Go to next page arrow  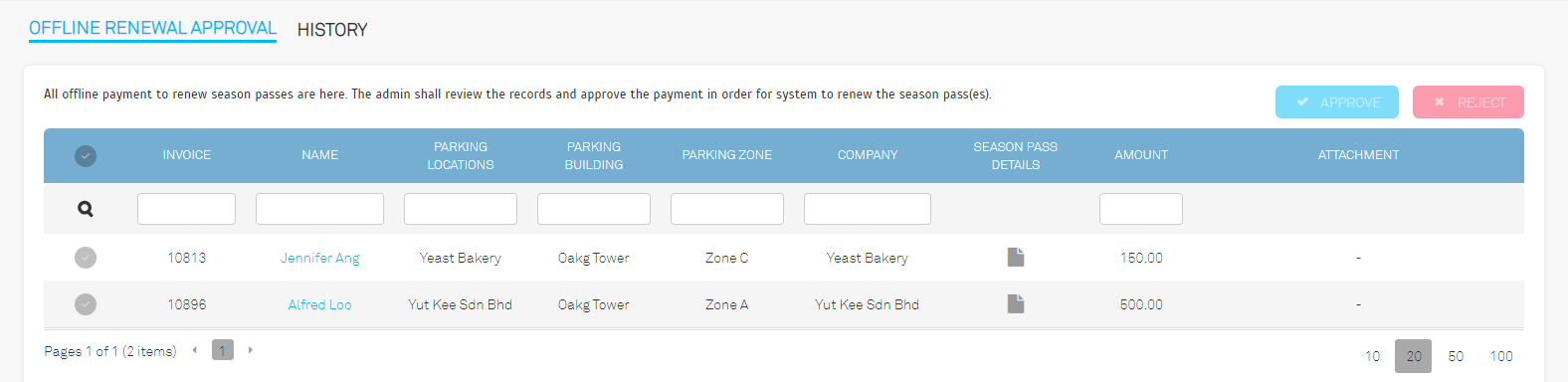(251, 350)
